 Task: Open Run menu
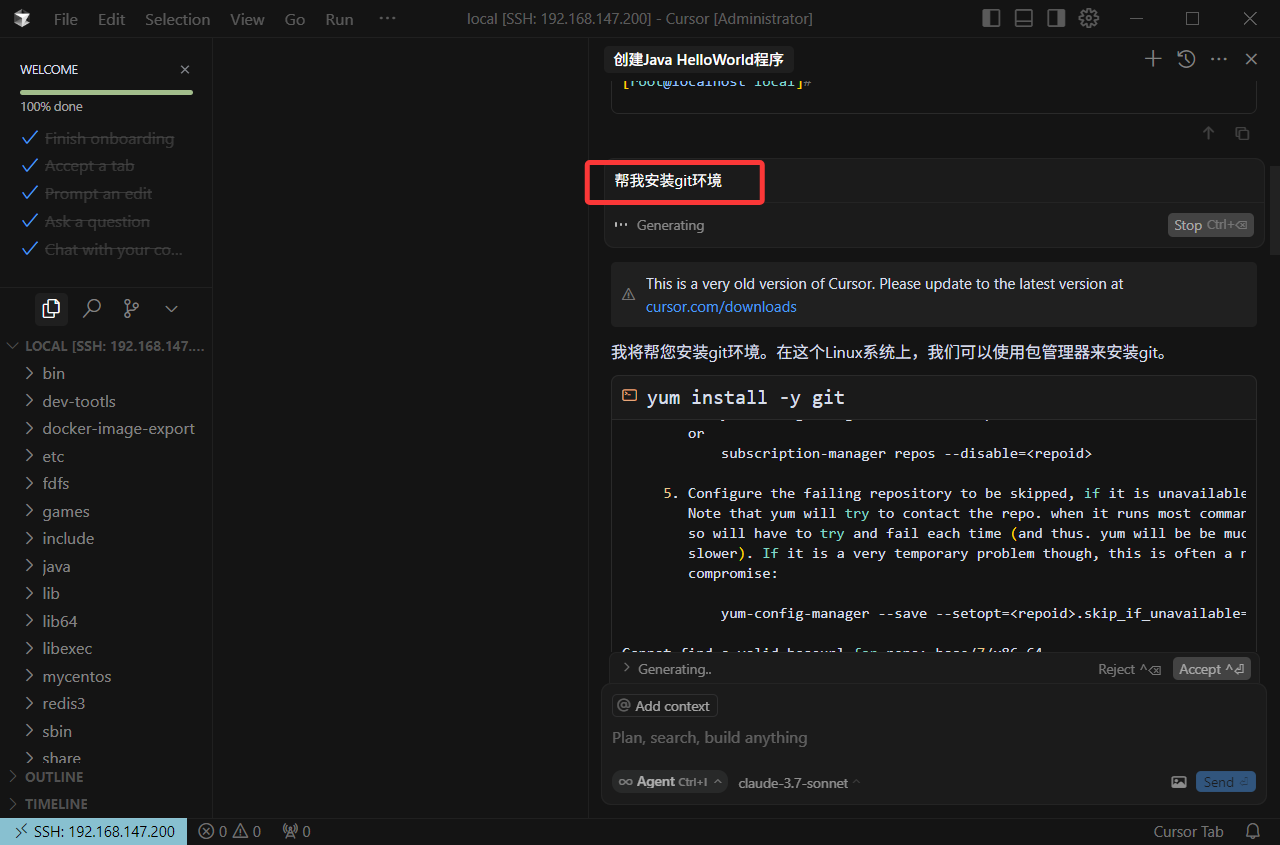339,19
